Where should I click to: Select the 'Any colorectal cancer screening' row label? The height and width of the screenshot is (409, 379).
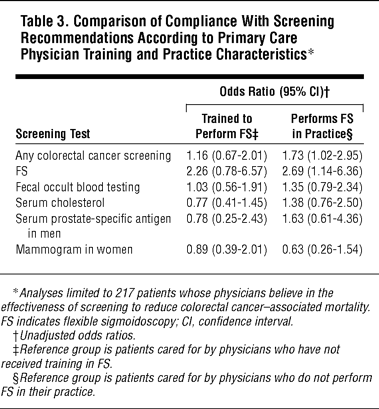[x=93, y=156]
